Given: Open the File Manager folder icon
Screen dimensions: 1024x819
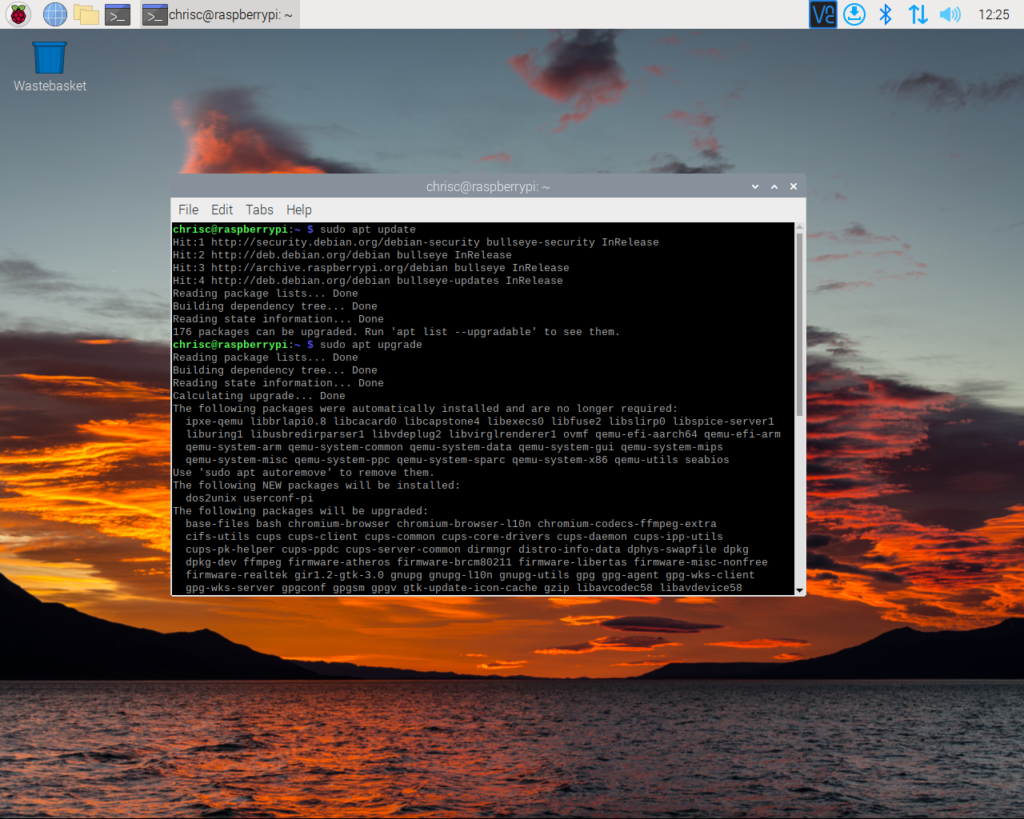Looking at the screenshot, I should pyautogui.click(x=86, y=14).
